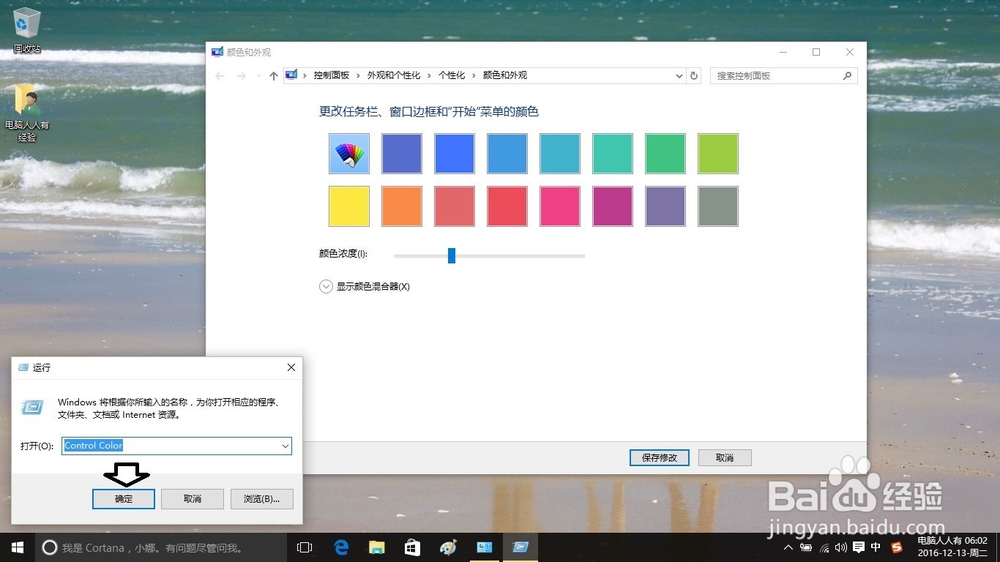Pick the salmon pink color swatch
The height and width of the screenshot is (562, 1000).
tap(454, 206)
